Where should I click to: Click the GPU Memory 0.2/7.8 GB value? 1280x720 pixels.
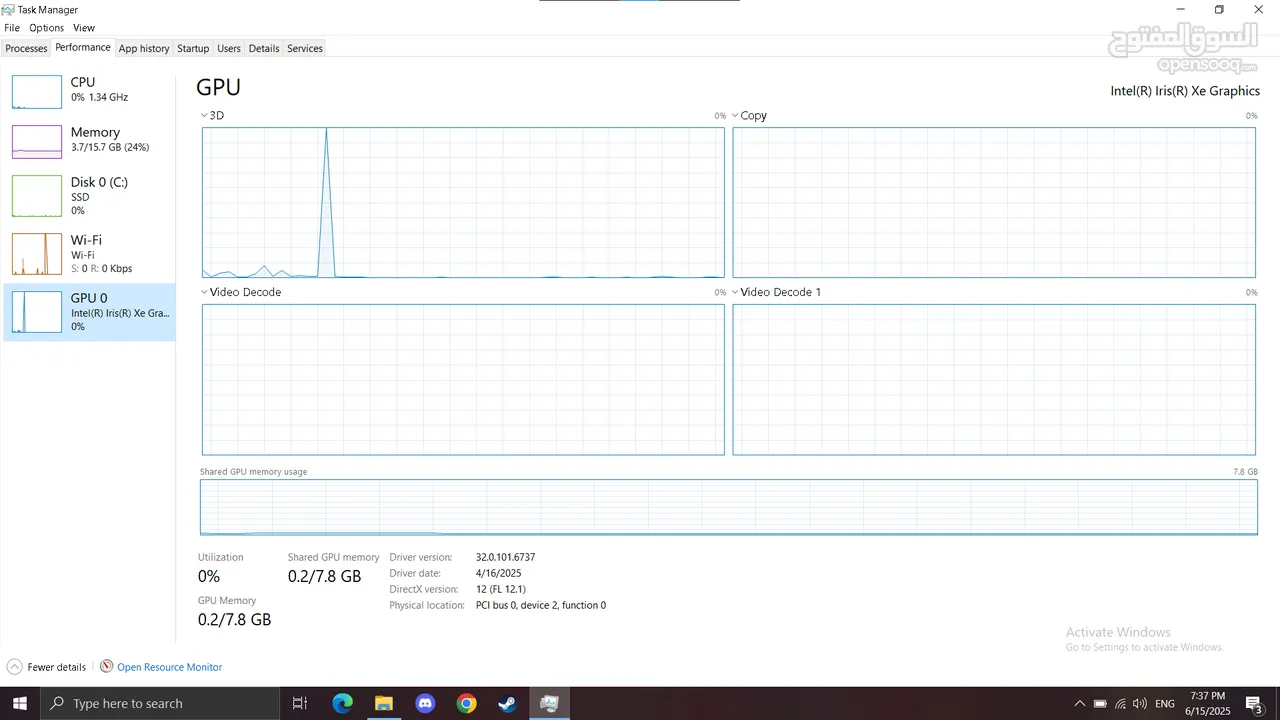(x=234, y=619)
